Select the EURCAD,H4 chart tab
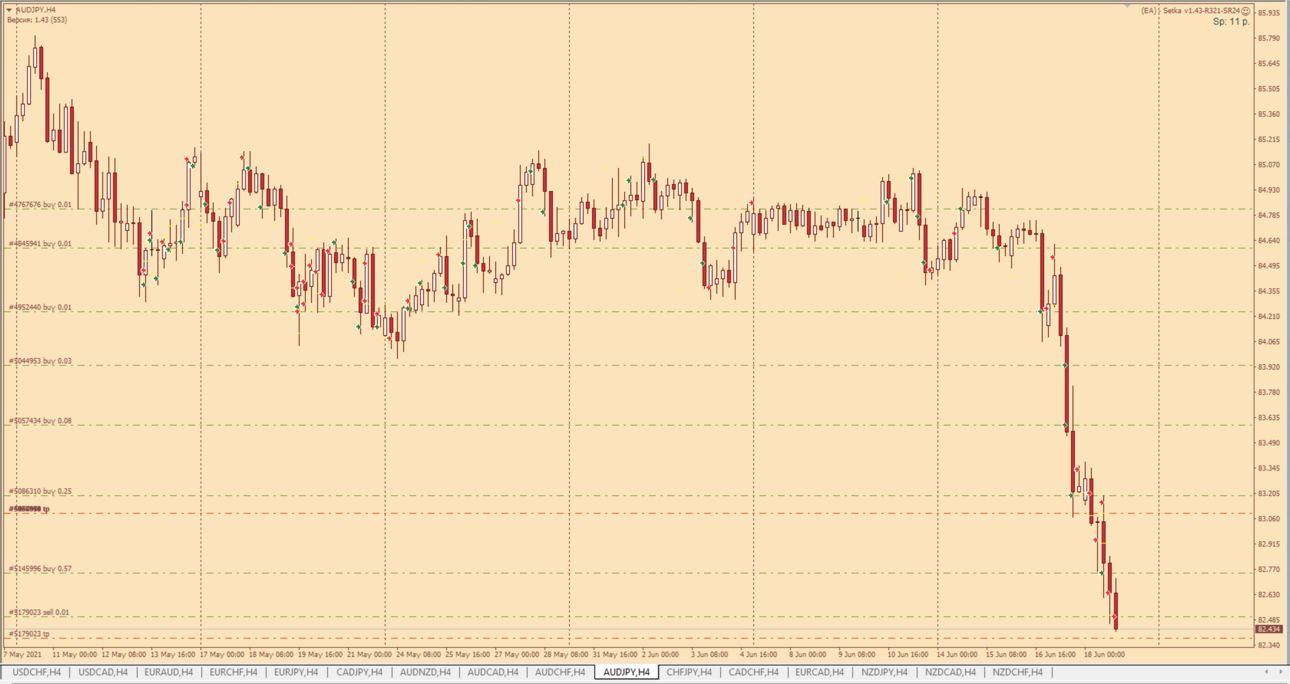 (820, 672)
